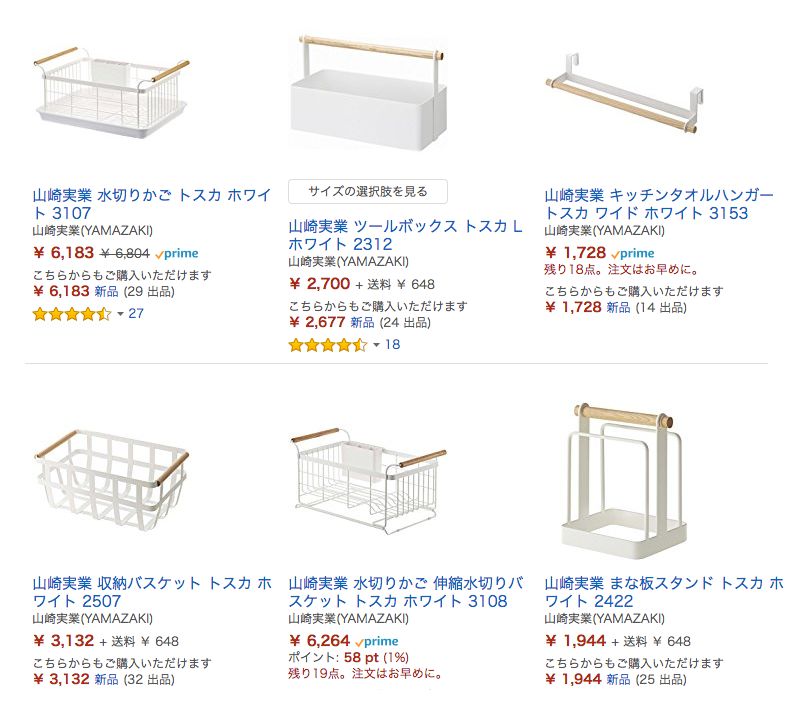Click star rating icons for the toolbox
The width and height of the screenshot is (800, 709).
click(x=327, y=345)
